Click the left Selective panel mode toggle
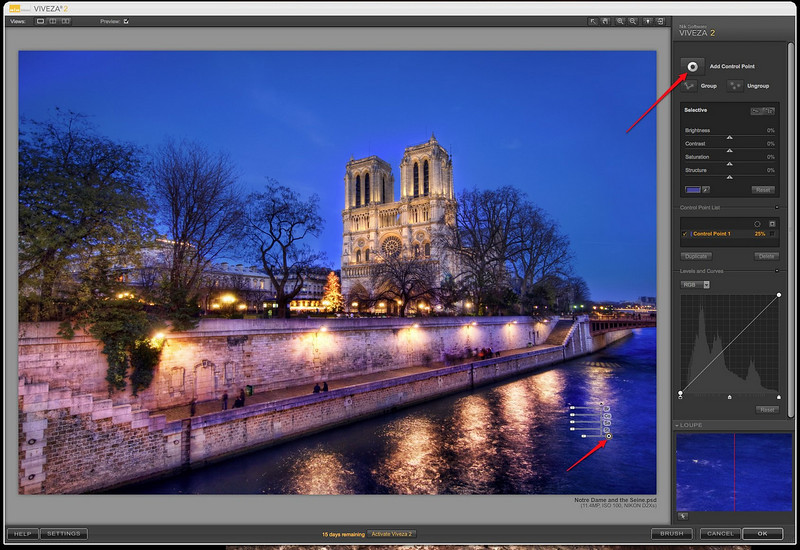The width and height of the screenshot is (800, 550). coord(756,111)
